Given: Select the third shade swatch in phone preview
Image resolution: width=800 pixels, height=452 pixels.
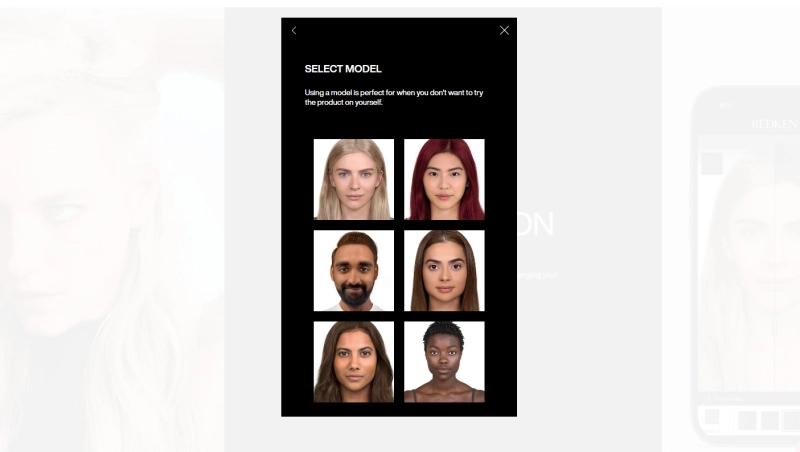Looking at the screenshot, I should tap(770, 420).
